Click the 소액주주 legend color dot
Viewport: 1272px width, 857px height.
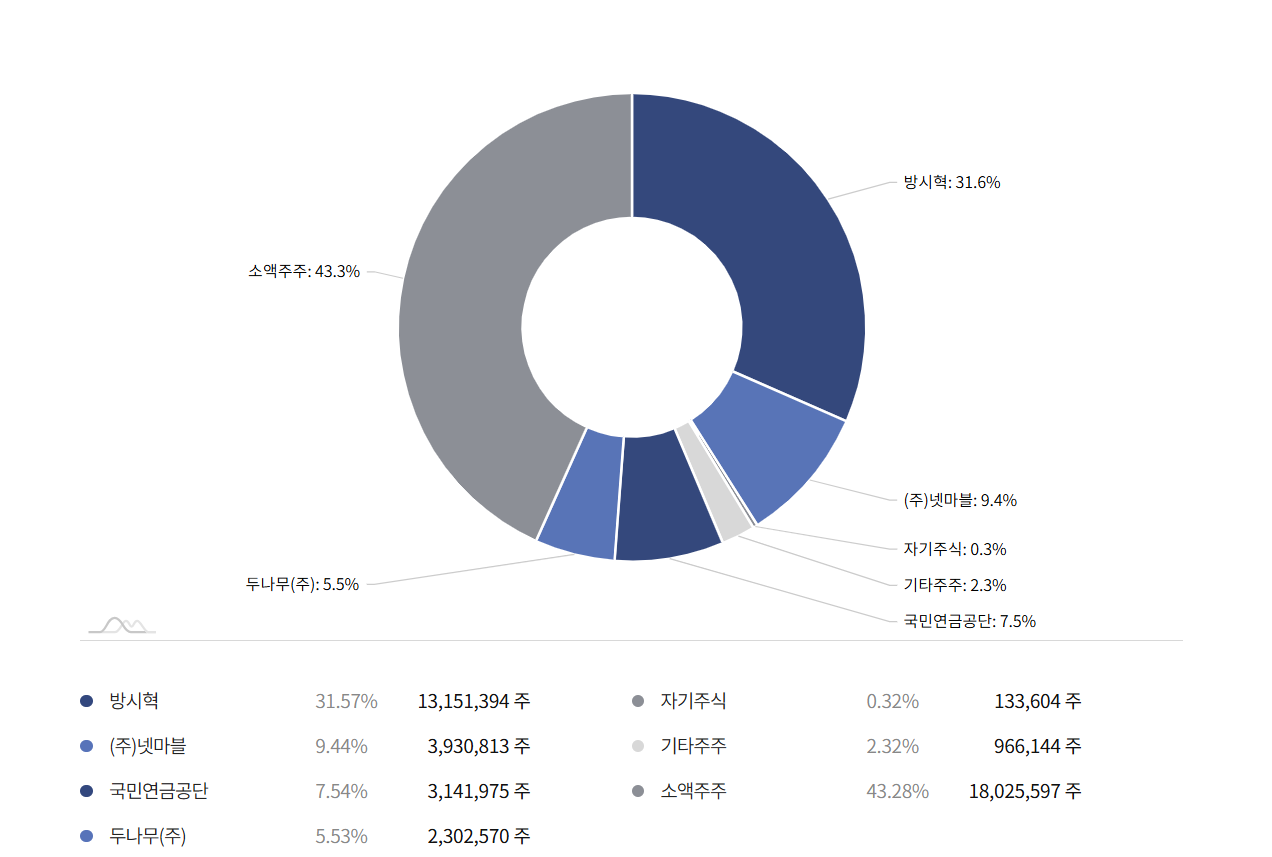coord(638,791)
